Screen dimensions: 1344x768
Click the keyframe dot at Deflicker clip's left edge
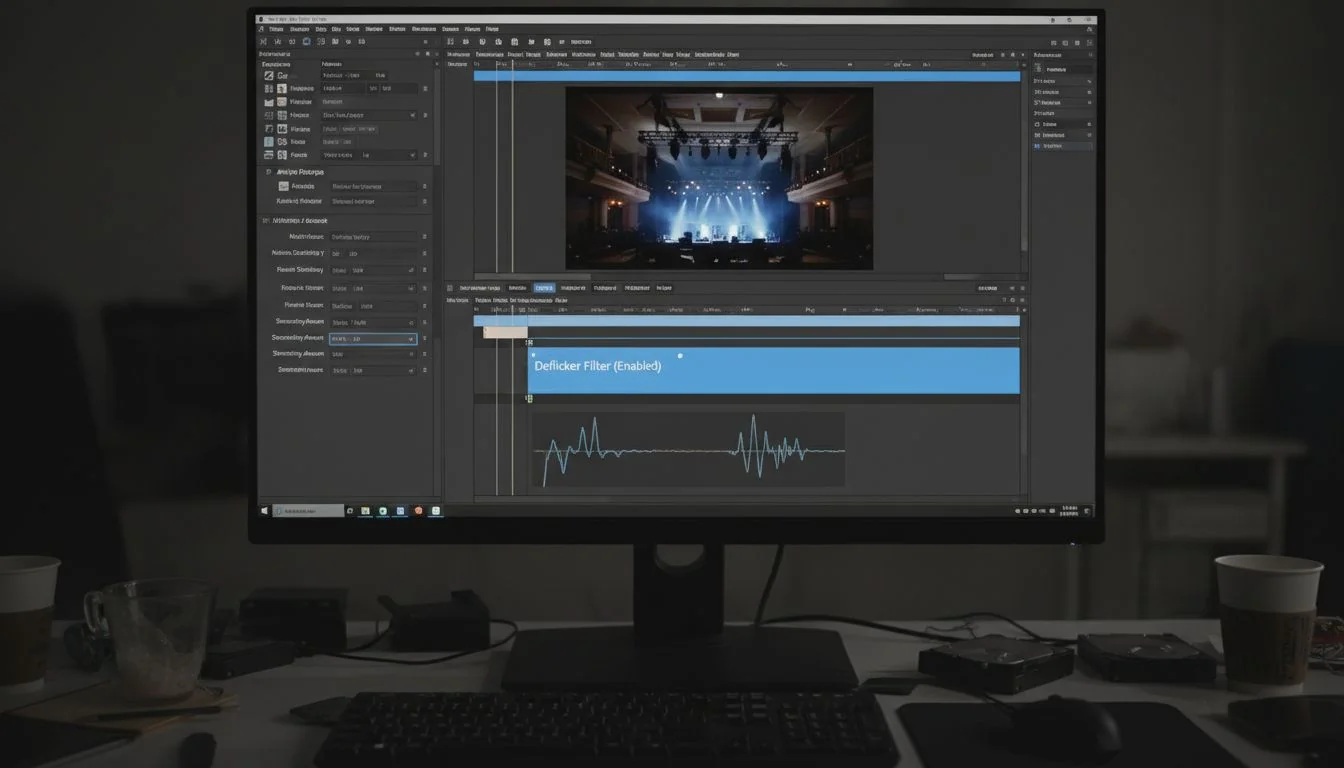click(533, 355)
